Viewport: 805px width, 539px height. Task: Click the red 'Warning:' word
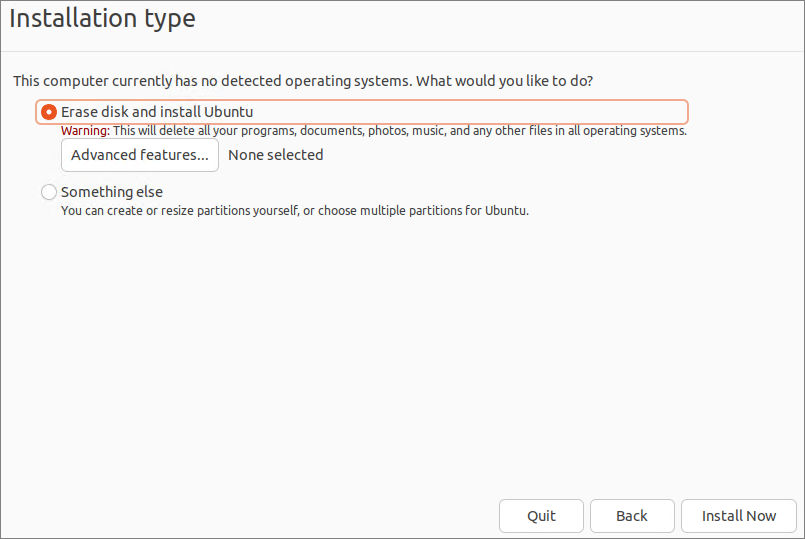[x=85, y=131]
